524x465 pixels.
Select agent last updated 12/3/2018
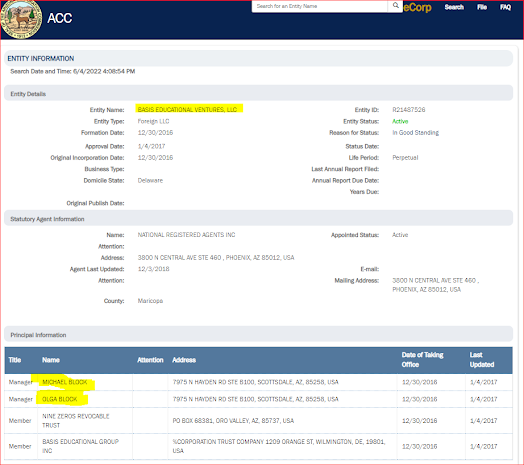pos(153,269)
